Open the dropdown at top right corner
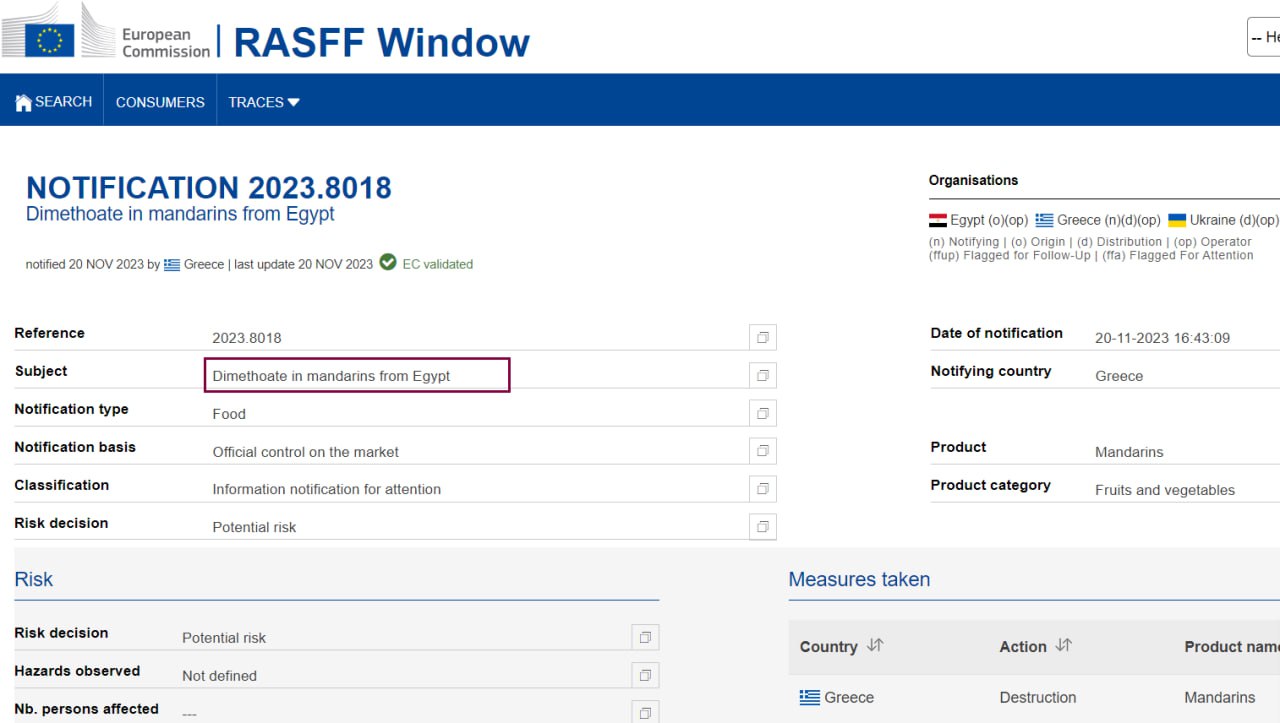1280x723 pixels. tap(1263, 37)
